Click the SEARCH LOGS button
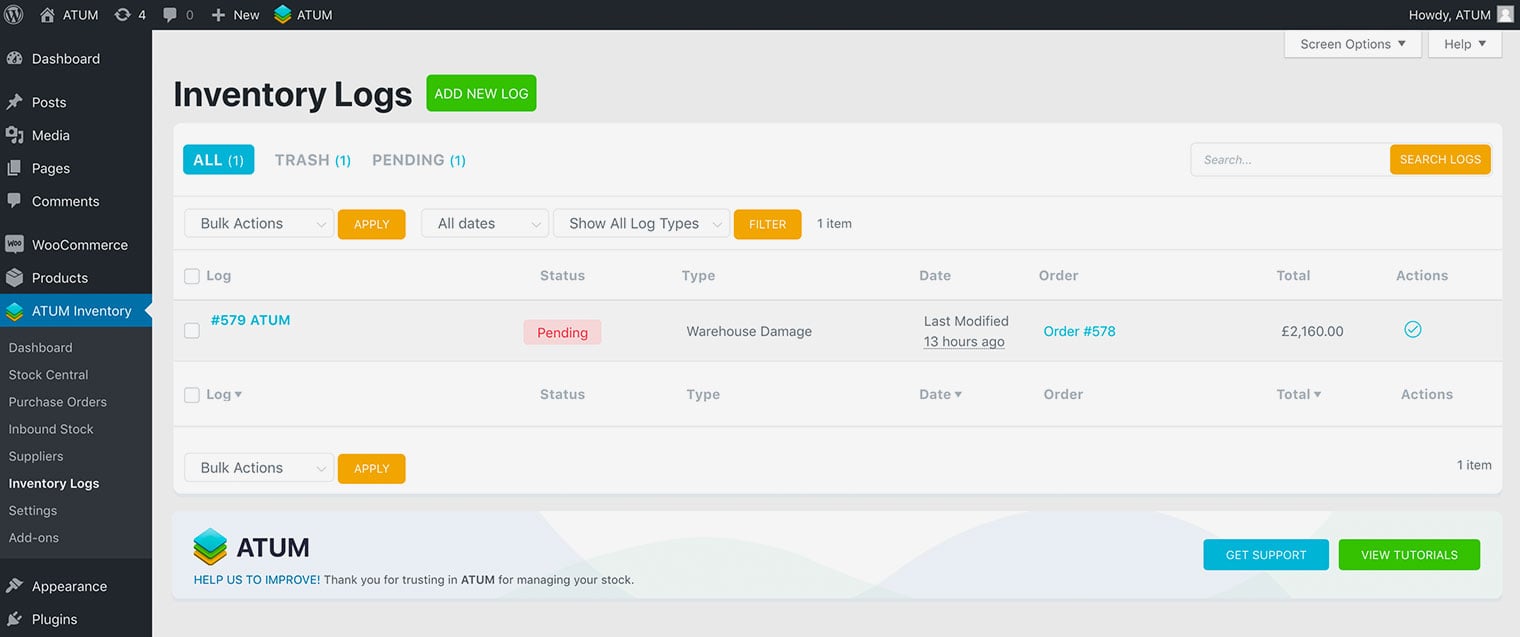The height and width of the screenshot is (637, 1520). (x=1440, y=160)
